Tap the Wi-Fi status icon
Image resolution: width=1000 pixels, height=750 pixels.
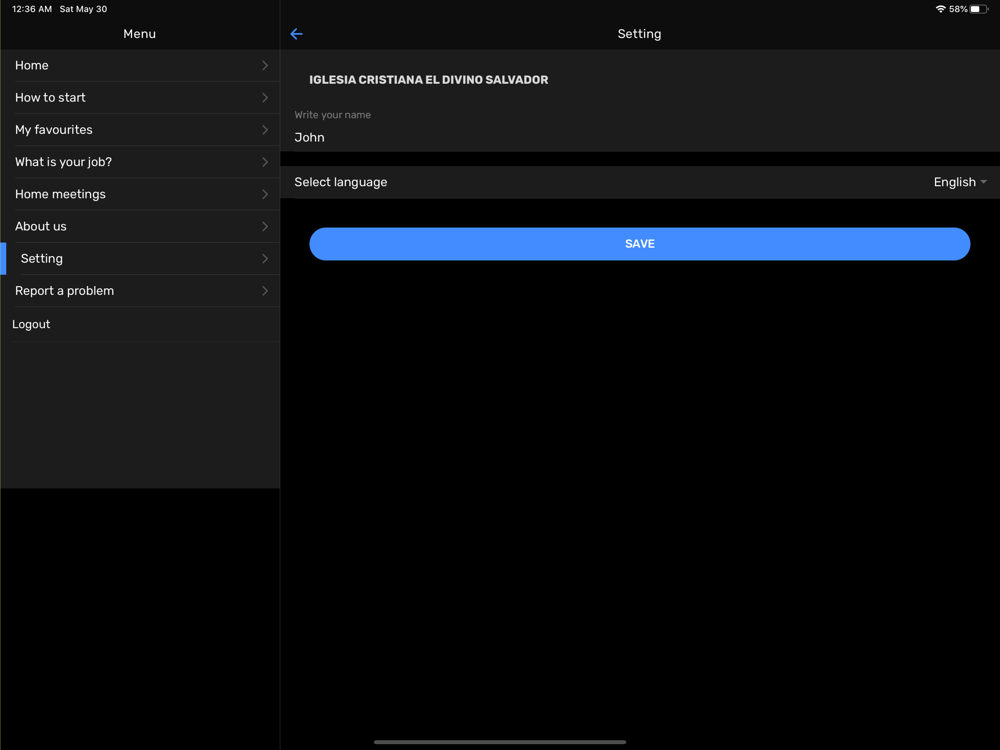click(x=940, y=9)
